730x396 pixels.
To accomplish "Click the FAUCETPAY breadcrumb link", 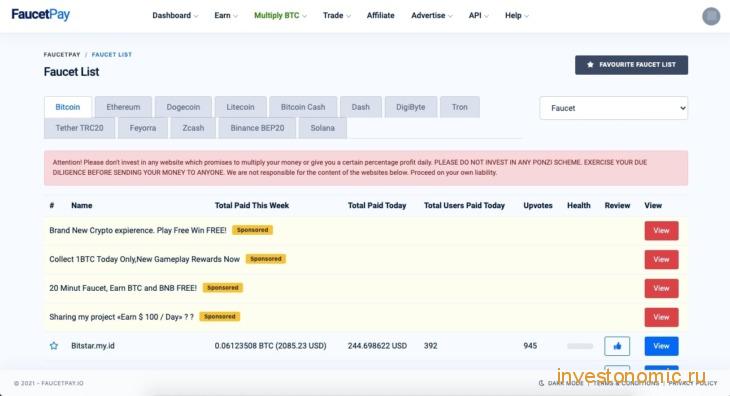I will click(62, 54).
